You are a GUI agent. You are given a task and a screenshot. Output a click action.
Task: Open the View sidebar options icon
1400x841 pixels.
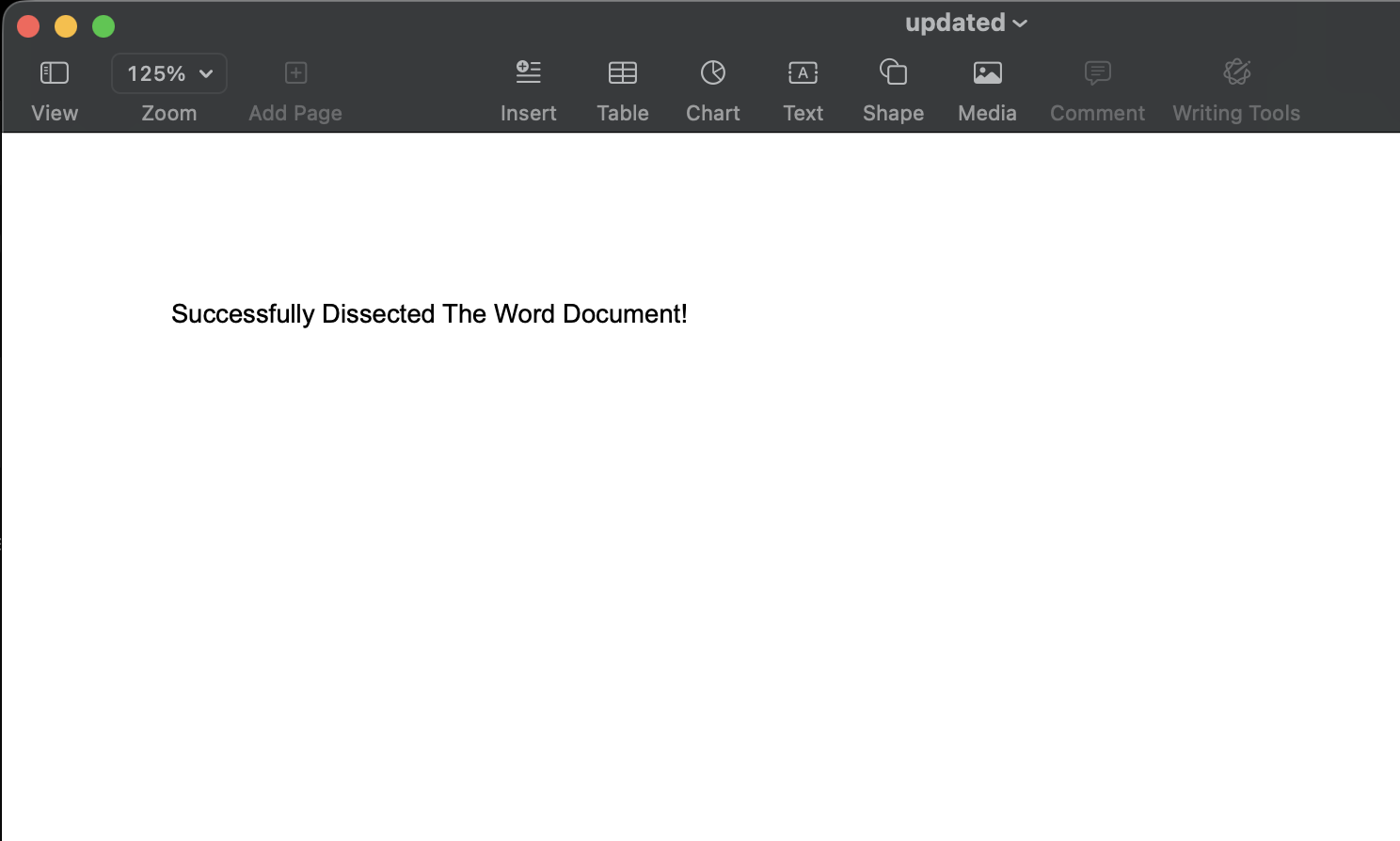[x=55, y=73]
